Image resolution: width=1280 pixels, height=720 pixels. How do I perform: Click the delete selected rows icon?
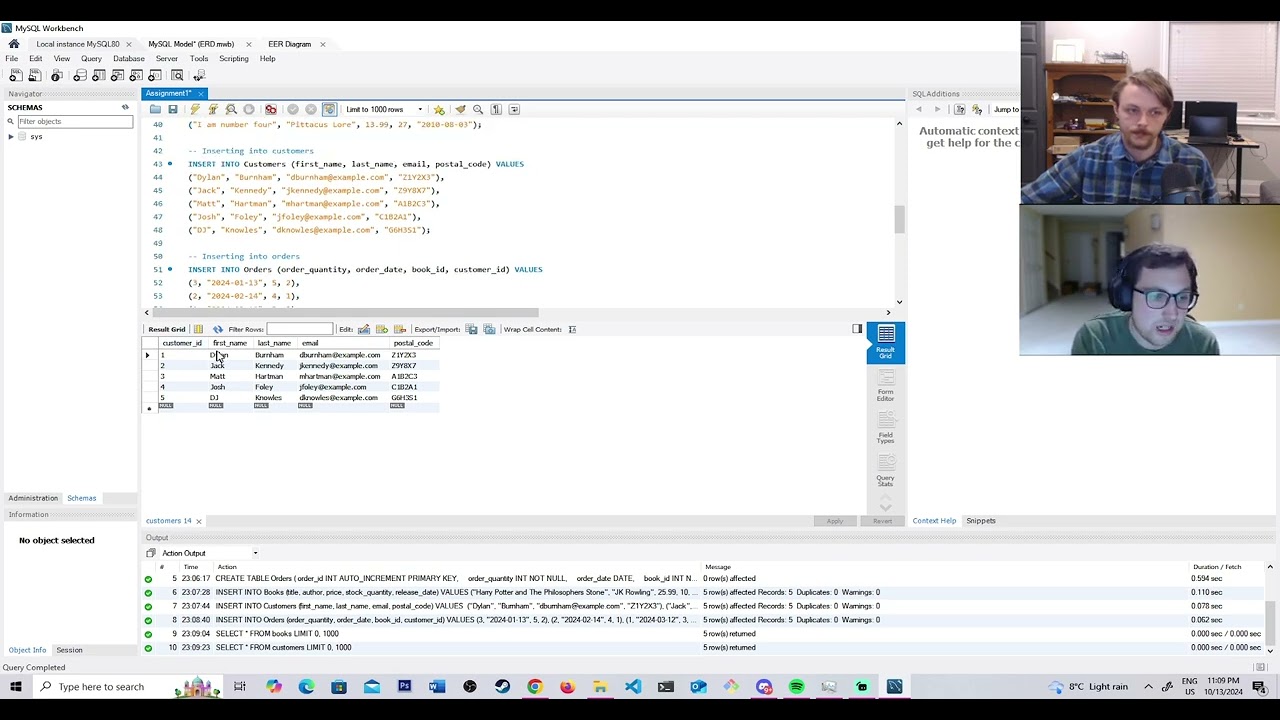pos(400,329)
